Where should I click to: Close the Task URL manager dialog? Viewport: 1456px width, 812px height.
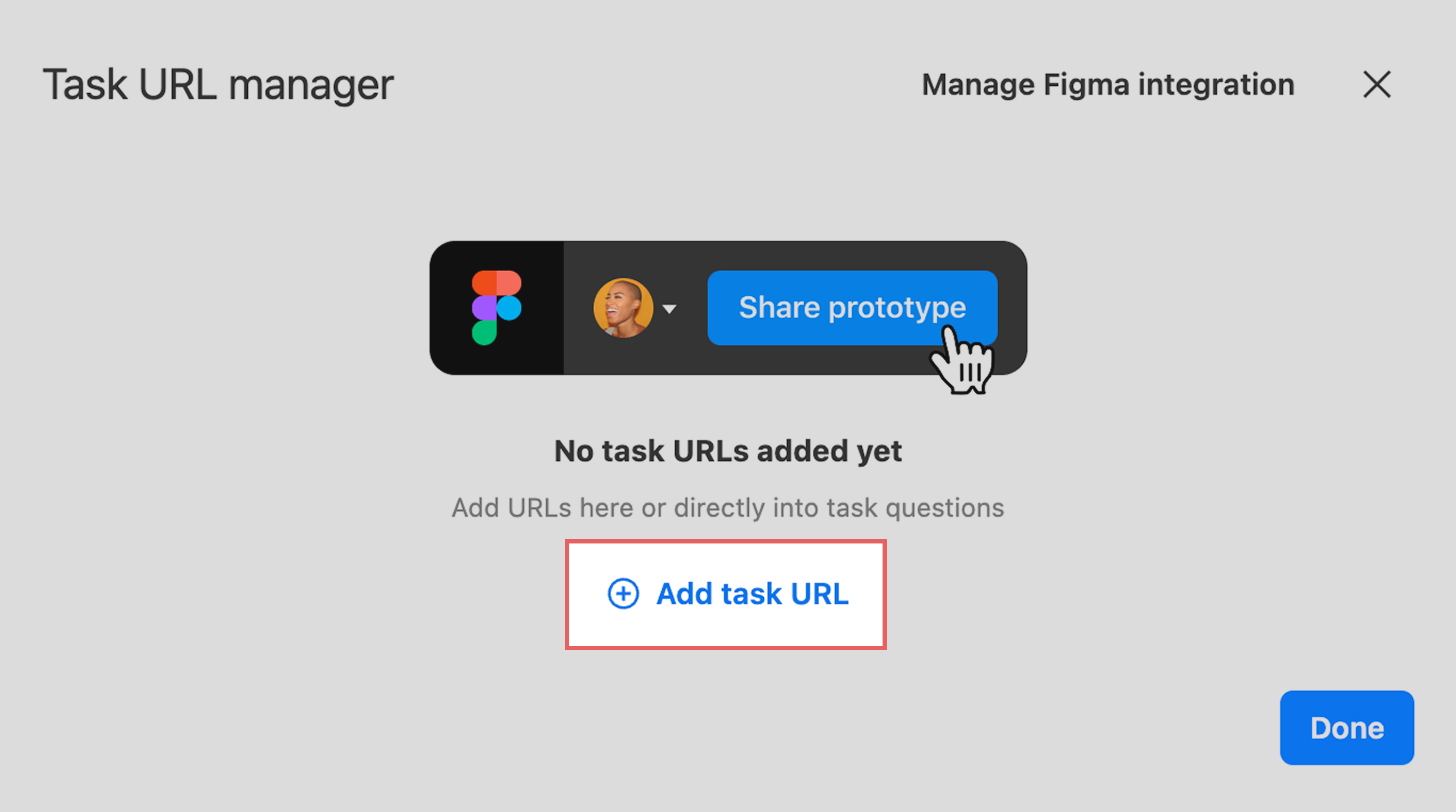point(1376,85)
